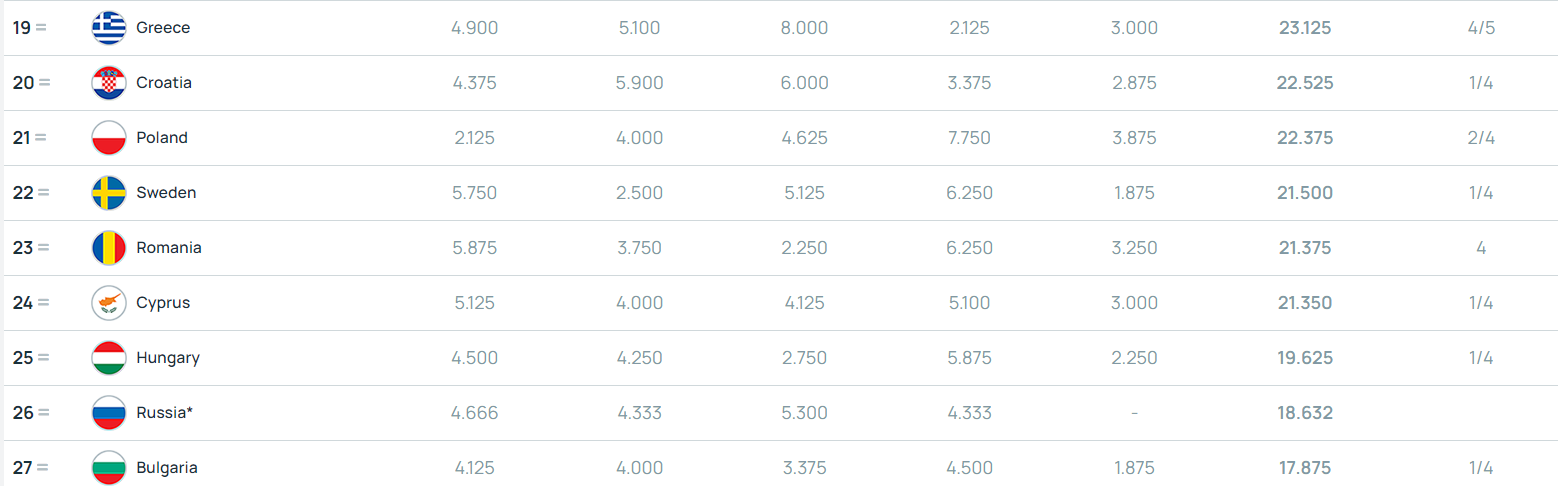Click the Bulgaria flag icon
Viewport: 1558px width, 486px height.
point(108,468)
